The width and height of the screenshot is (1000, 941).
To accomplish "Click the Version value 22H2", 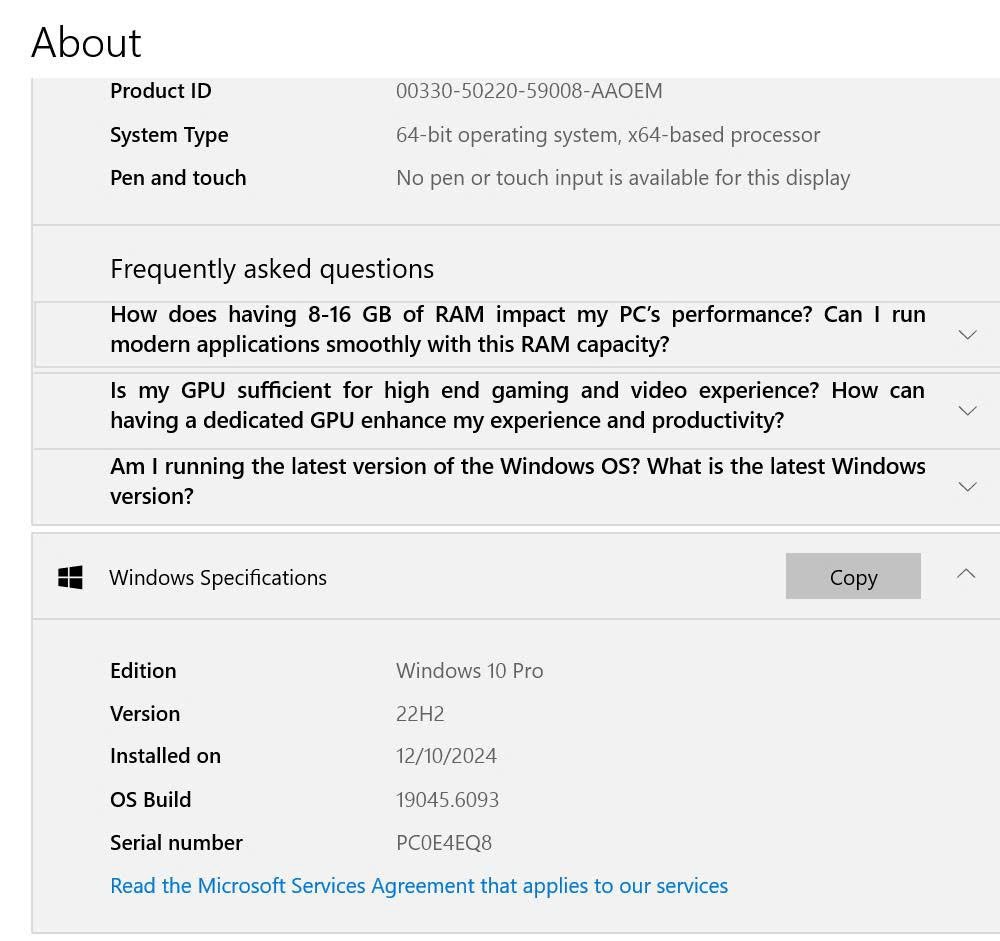I will (420, 713).
